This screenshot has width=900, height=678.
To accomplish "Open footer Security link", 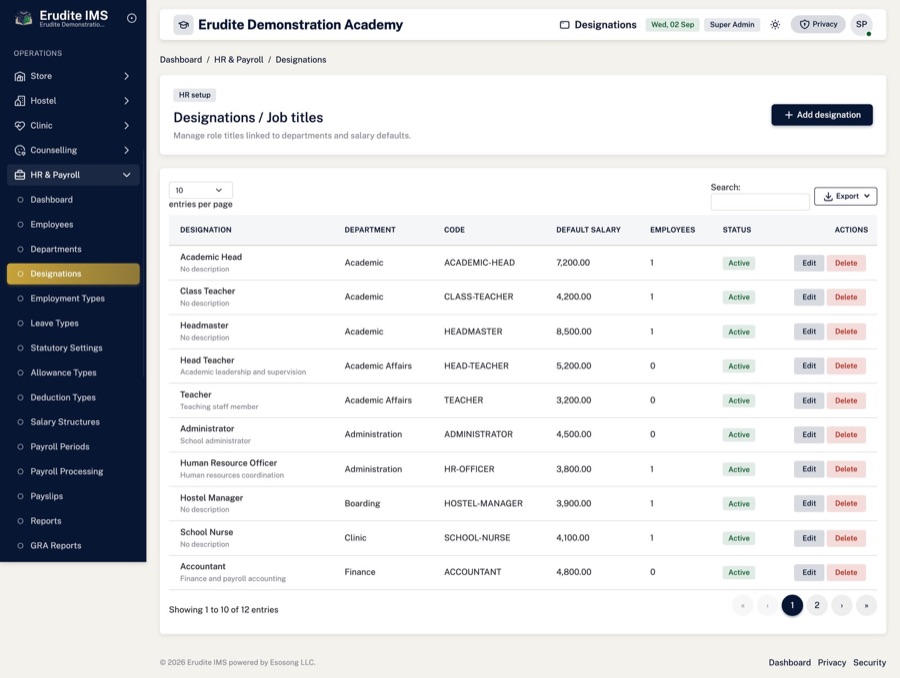I will pos(869,662).
